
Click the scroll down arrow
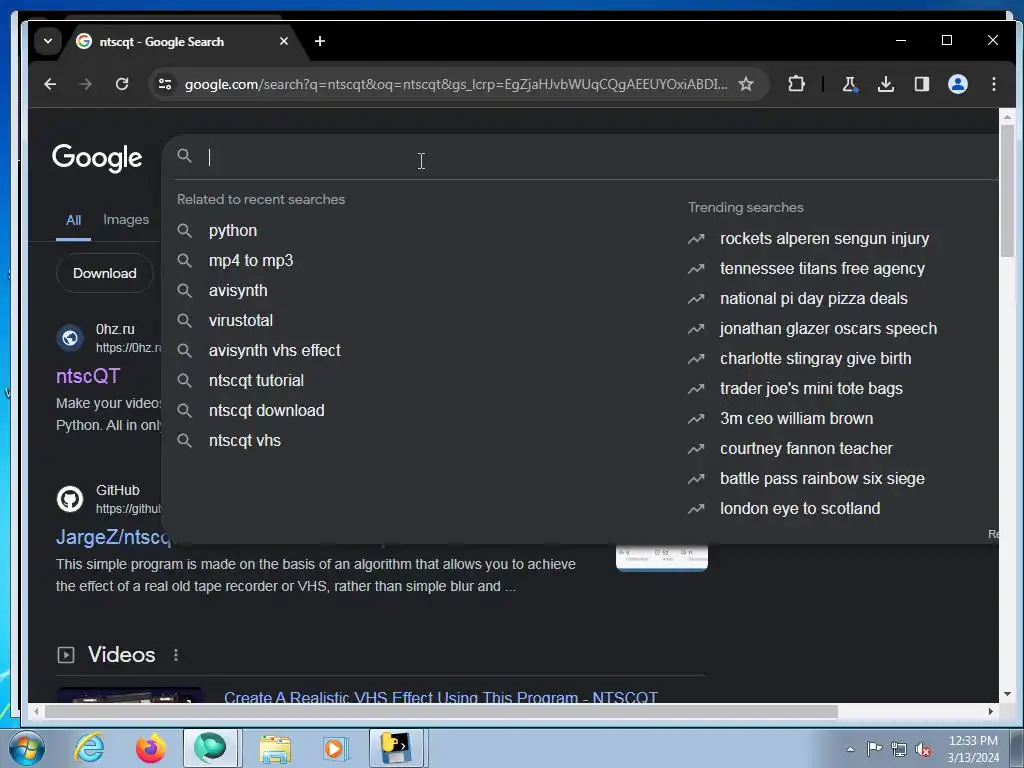tap(1007, 694)
